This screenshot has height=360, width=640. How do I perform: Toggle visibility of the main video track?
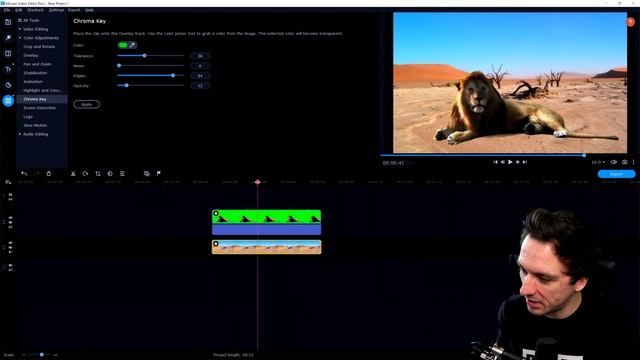pos(10,243)
